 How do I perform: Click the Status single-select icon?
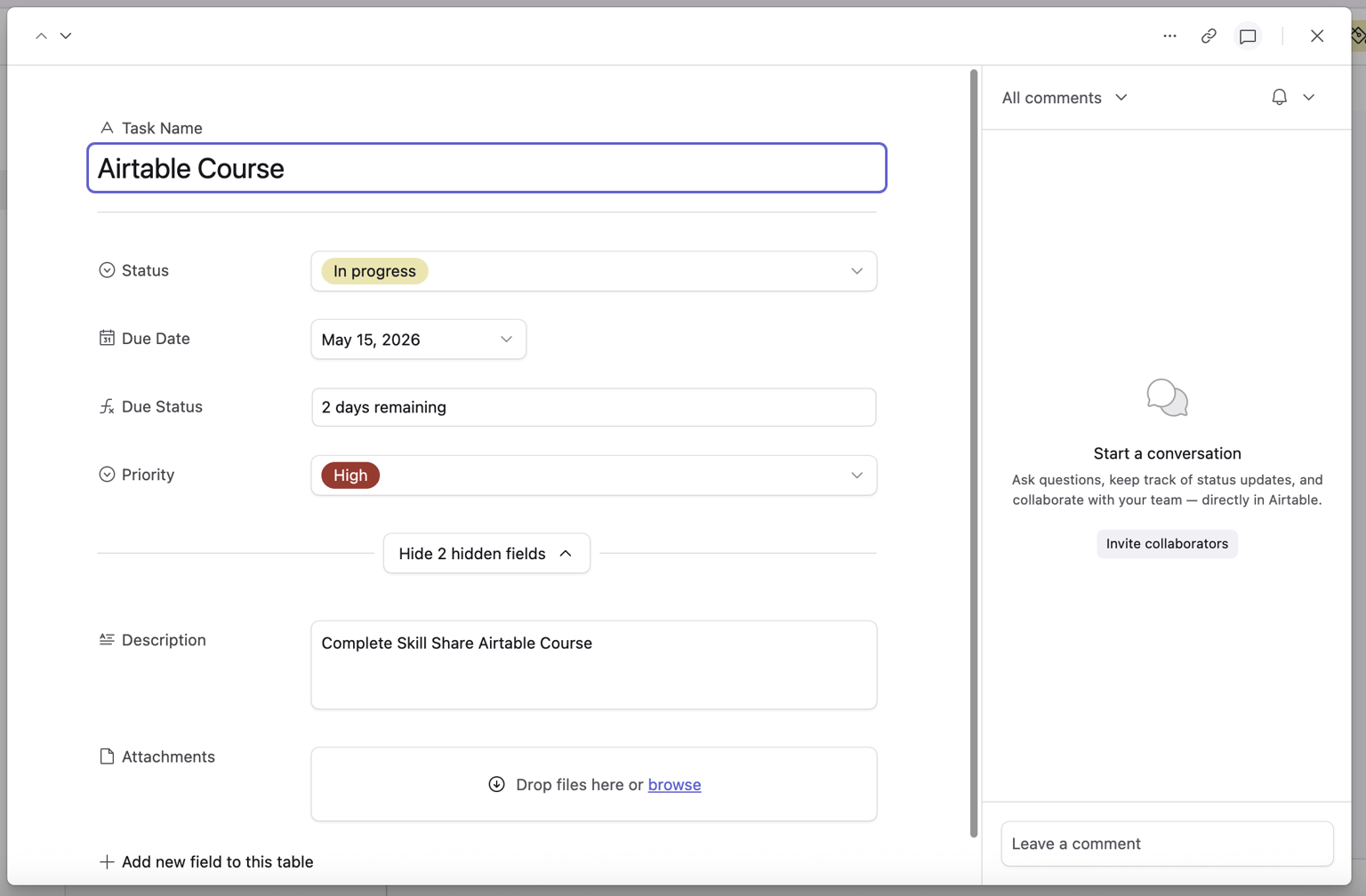point(107,270)
